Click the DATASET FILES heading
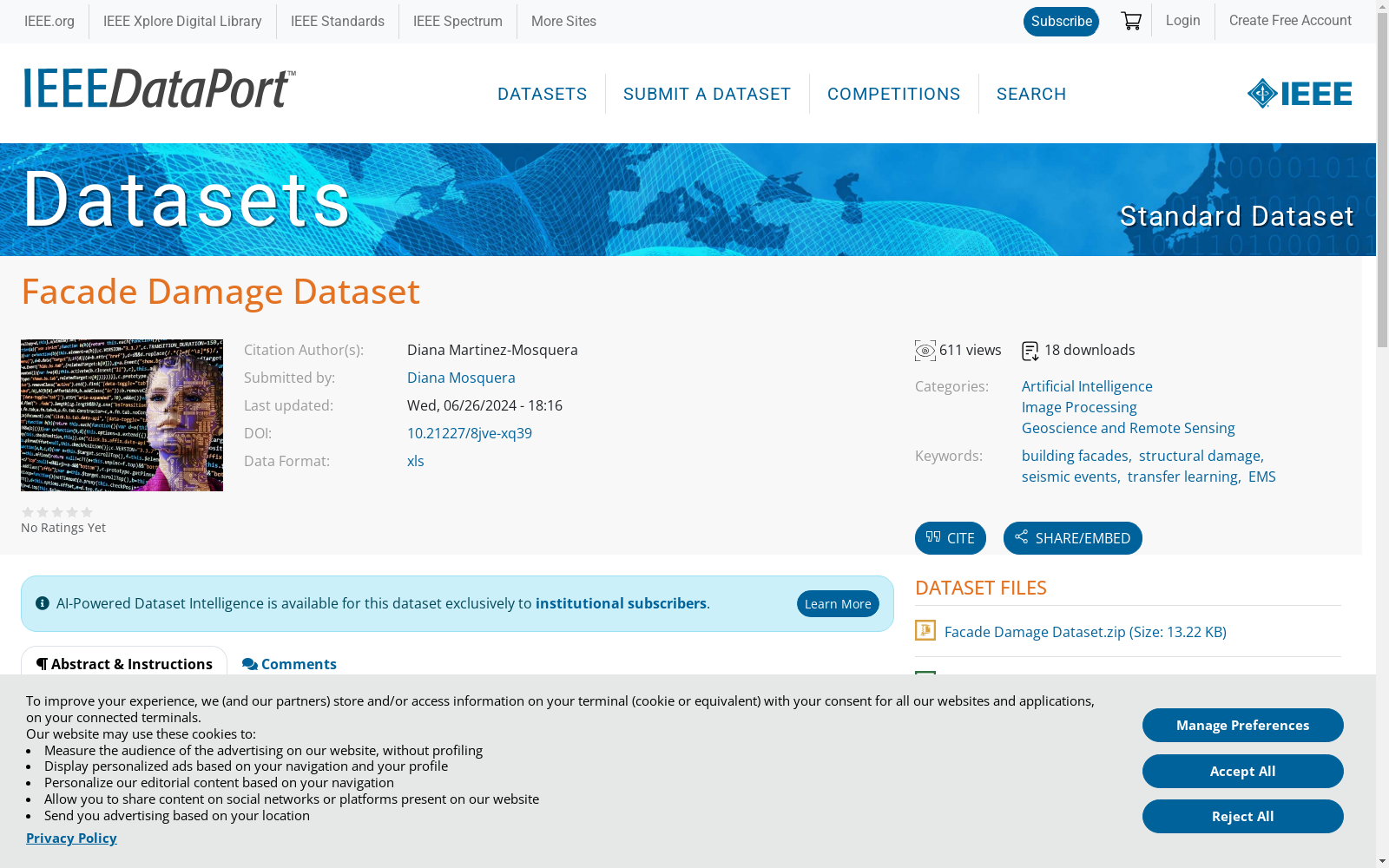Image resolution: width=1389 pixels, height=868 pixels. (981, 588)
